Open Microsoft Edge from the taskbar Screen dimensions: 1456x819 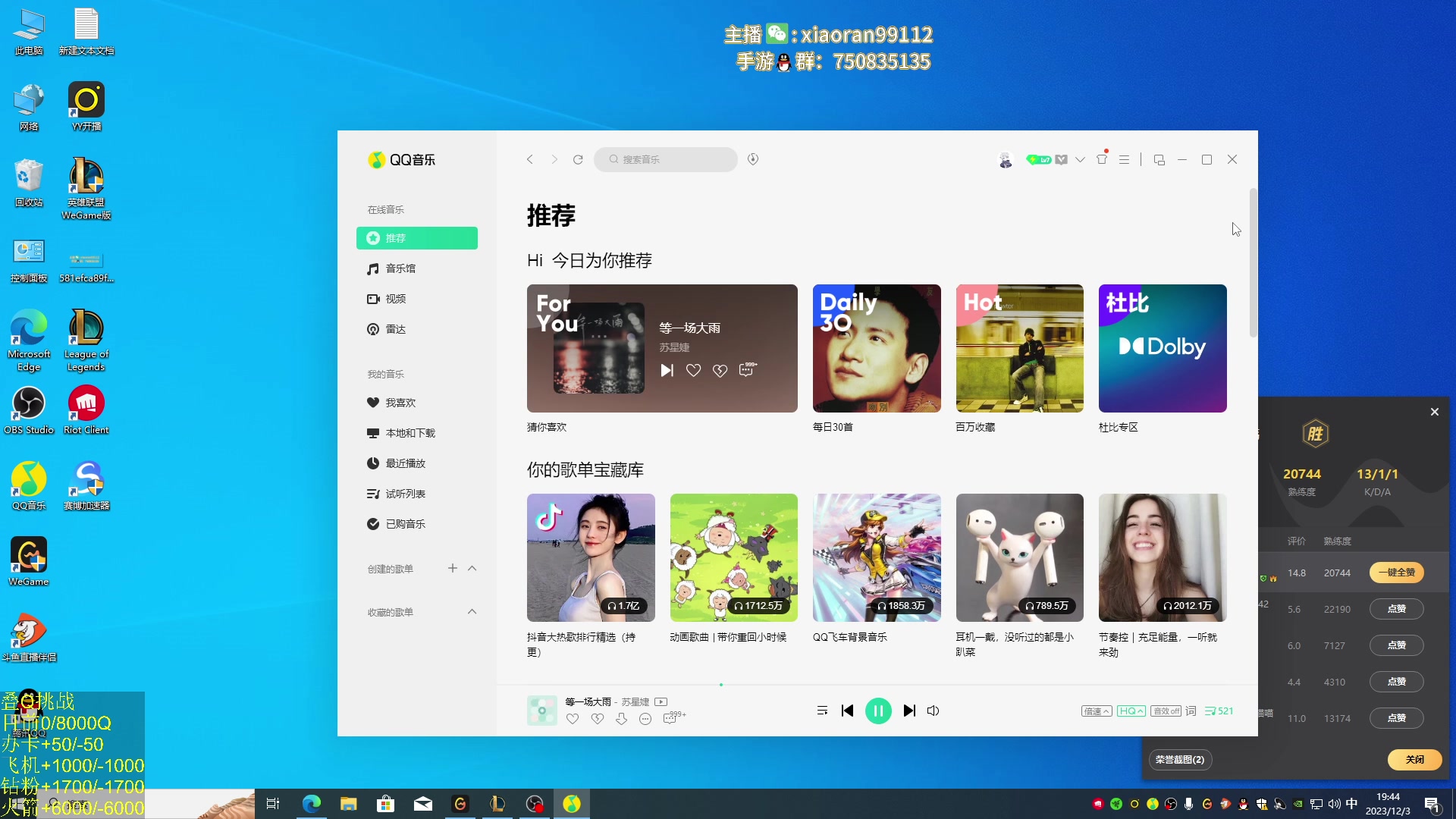click(311, 804)
